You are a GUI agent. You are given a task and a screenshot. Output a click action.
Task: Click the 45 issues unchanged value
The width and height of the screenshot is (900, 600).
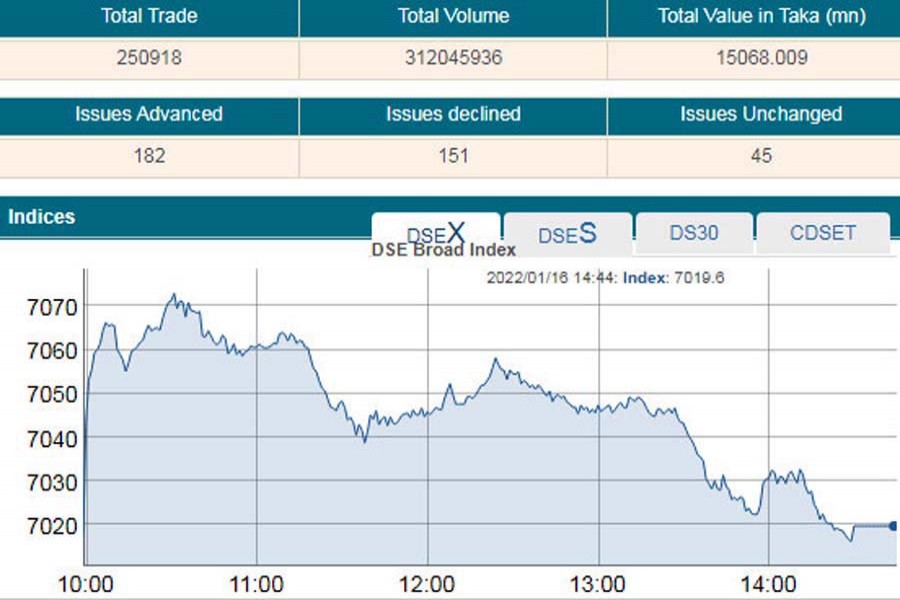pyautogui.click(x=761, y=156)
